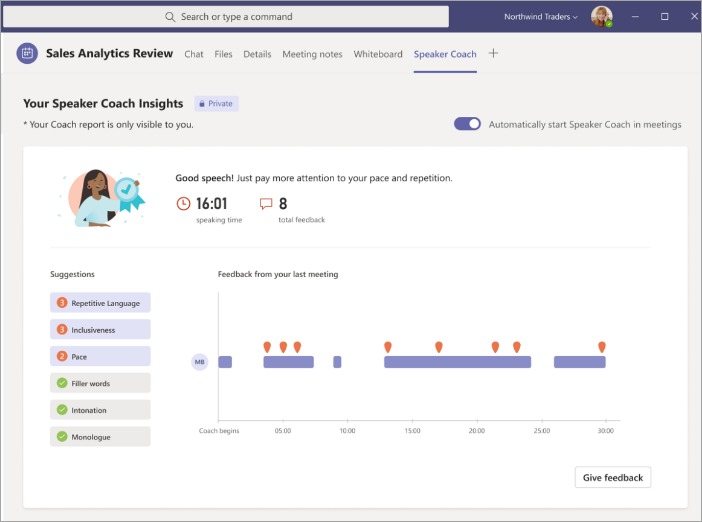Viewport: 702px width, 522px height.
Task: Click the feedback marker just after 05:00
Action: pos(297,347)
